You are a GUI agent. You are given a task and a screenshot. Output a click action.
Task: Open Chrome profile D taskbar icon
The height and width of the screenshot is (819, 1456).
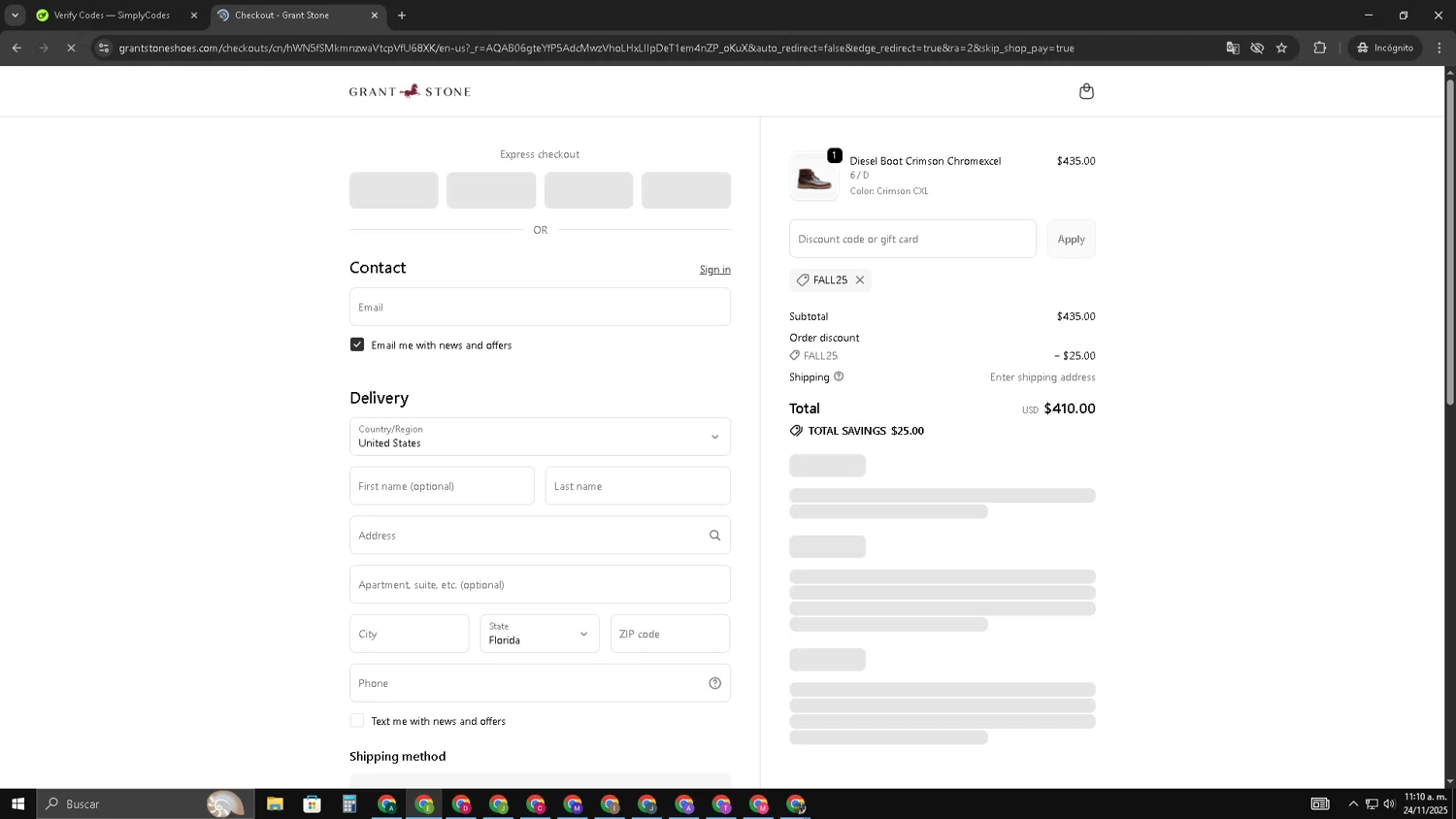click(x=461, y=803)
